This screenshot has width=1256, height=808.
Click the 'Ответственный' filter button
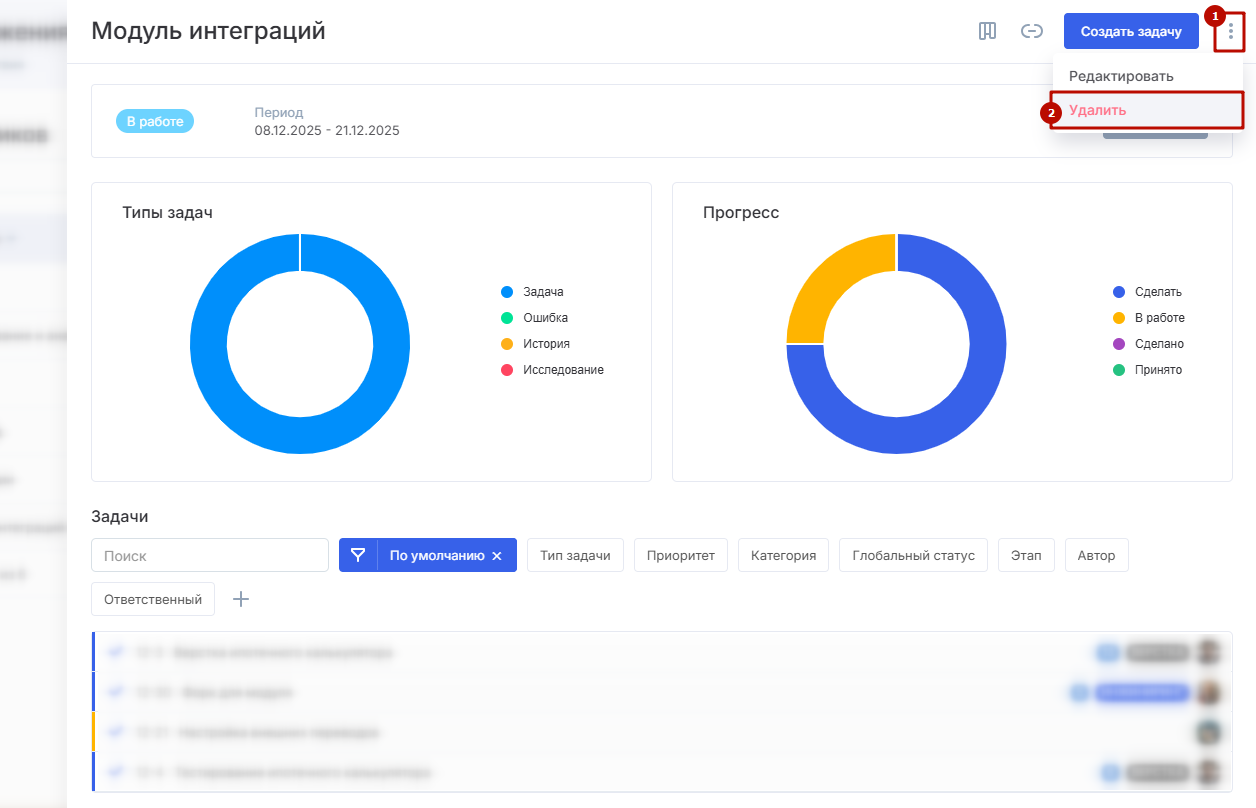coord(153,599)
